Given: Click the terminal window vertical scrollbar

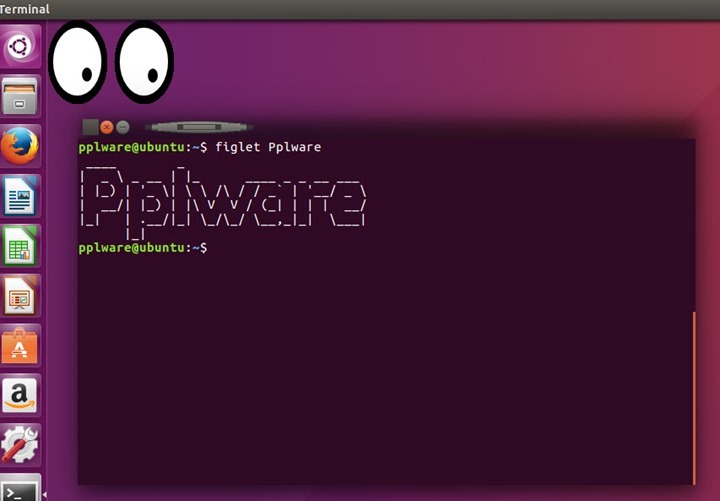Looking at the screenshot, I should coord(694,398).
